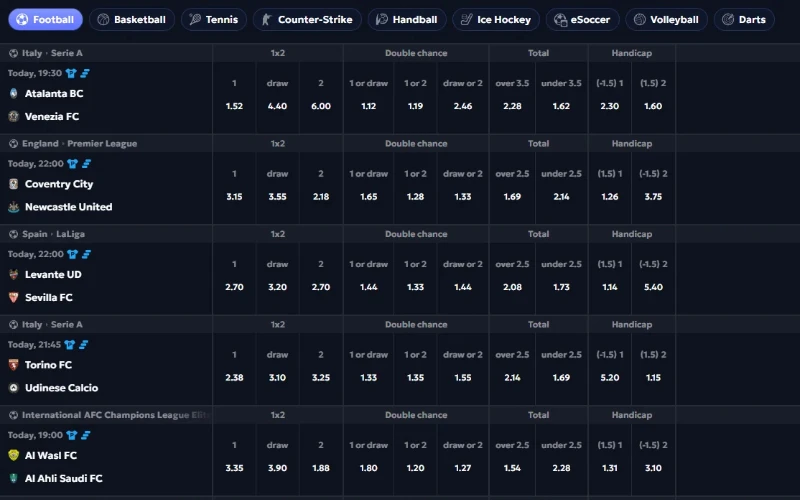This screenshot has width=800, height=500.
Task: Click the jersey icon in Levante UD match
Action: (72, 254)
